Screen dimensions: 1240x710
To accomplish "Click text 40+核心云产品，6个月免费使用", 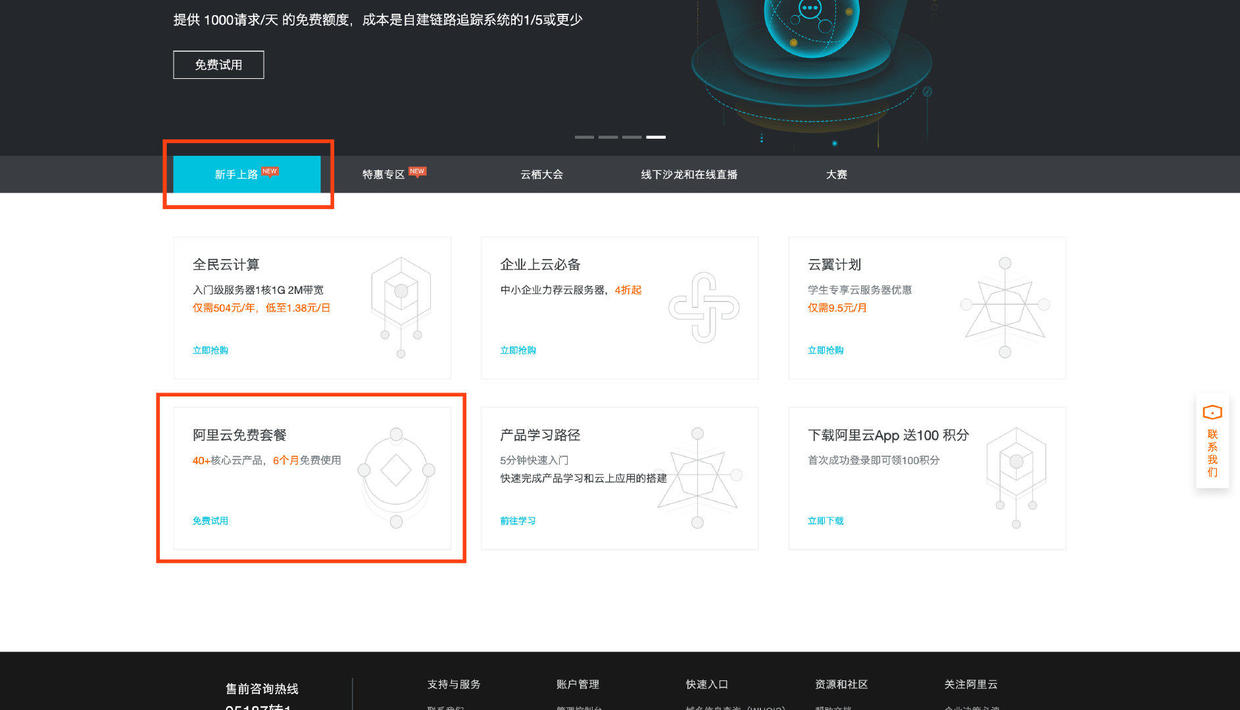I will point(267,460).
